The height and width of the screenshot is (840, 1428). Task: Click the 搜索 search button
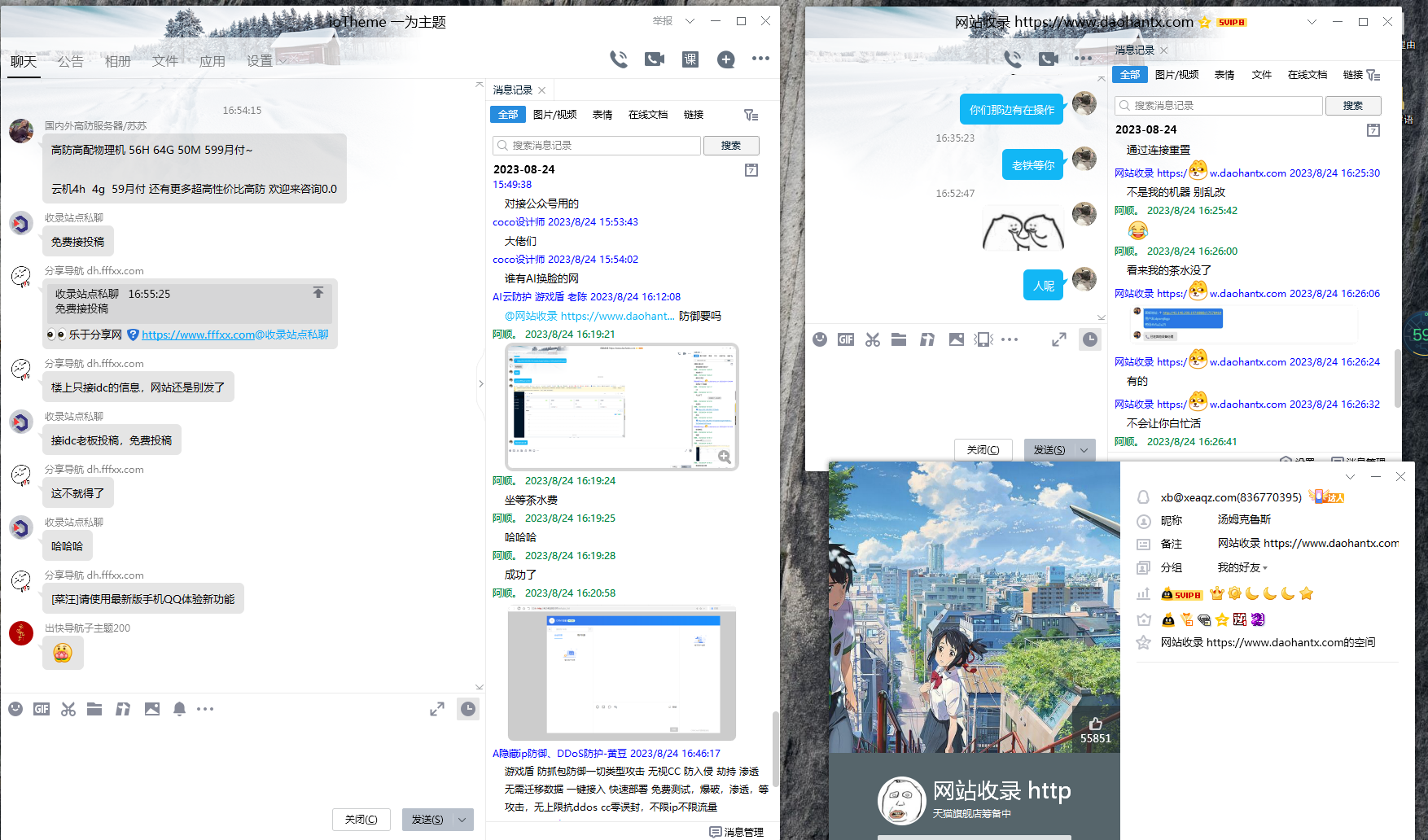(730, 145)
